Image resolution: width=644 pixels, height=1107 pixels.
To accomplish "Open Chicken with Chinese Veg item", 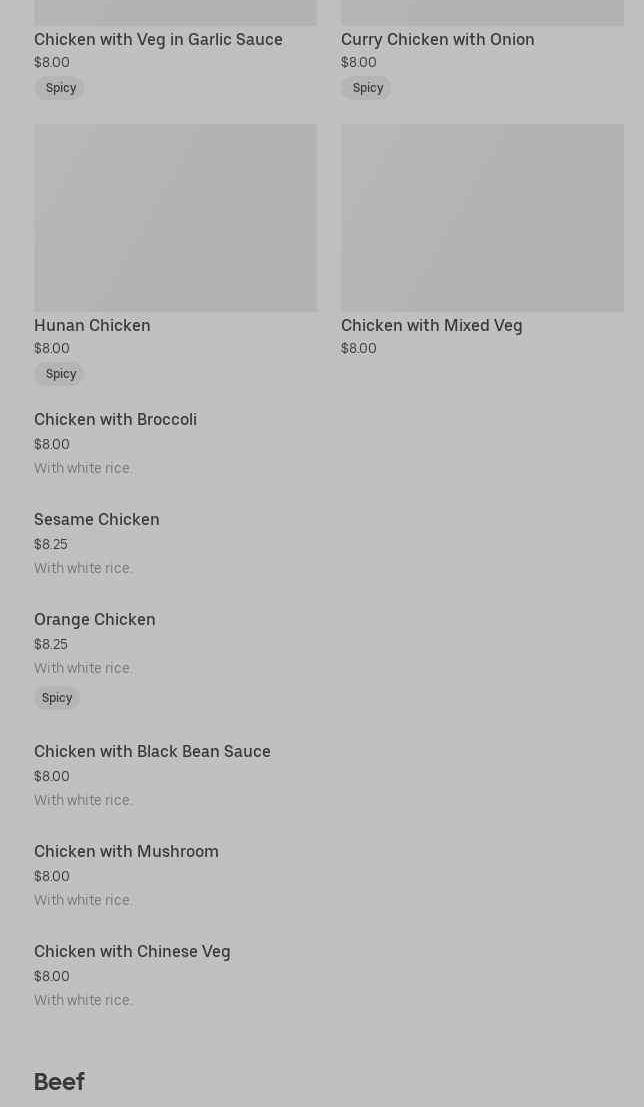I will pos(132,951).
